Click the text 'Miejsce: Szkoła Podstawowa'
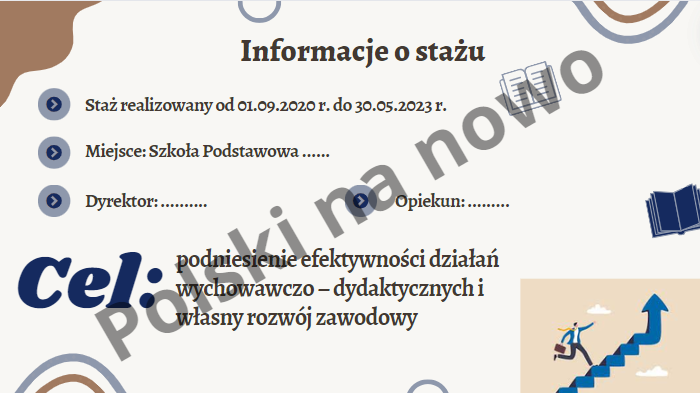This screenshot has height=393, width=700. 192,152
